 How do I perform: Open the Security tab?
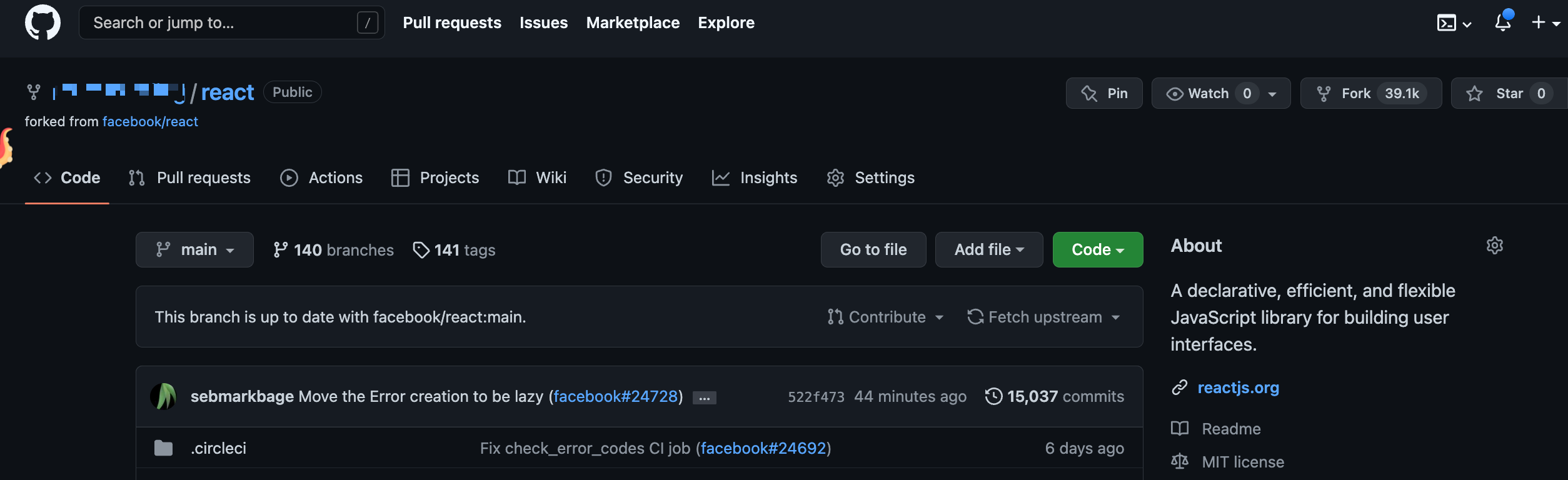tap(639, 177)
